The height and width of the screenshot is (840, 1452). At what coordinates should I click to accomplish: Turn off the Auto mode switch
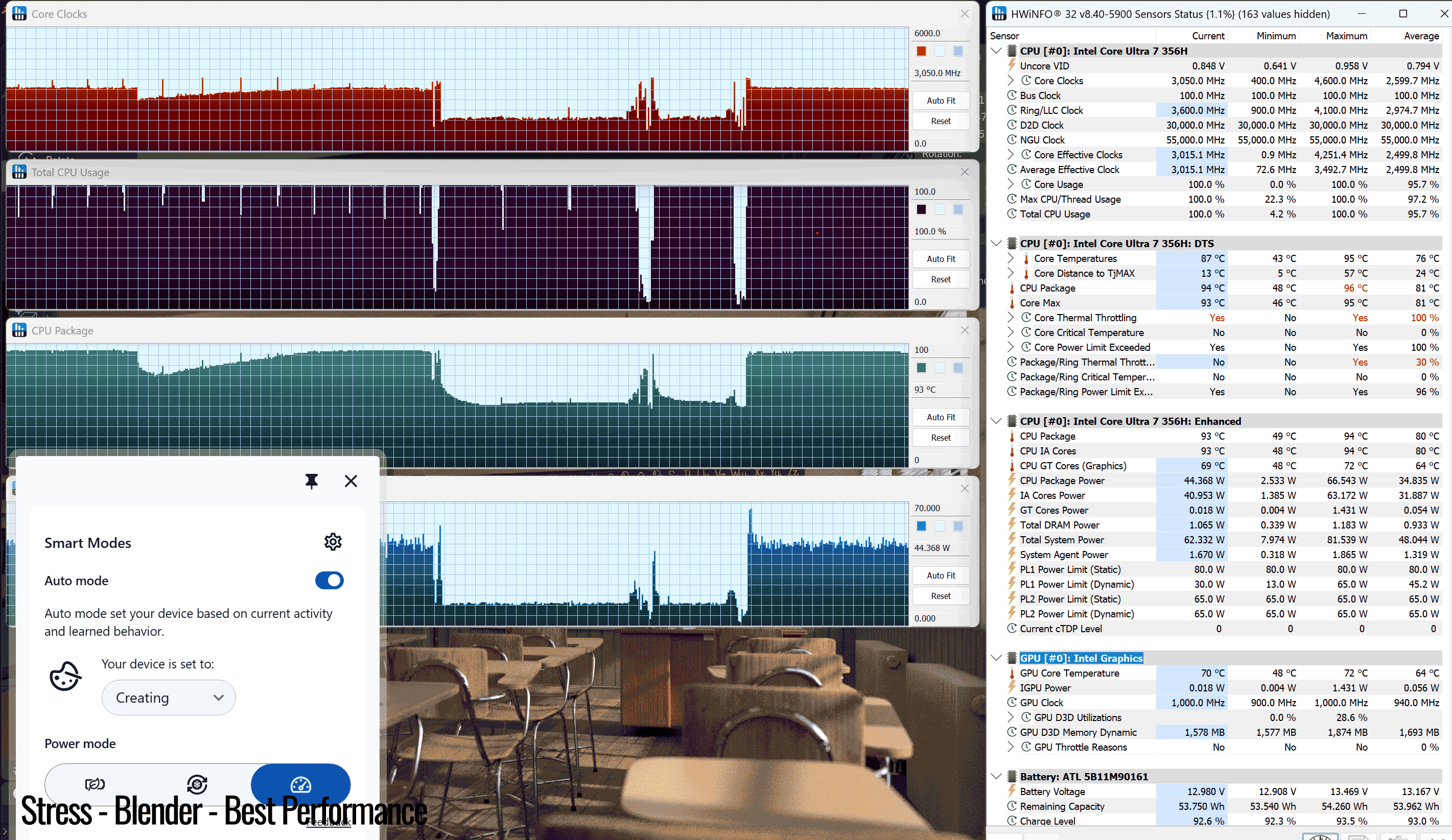[330, 581]
